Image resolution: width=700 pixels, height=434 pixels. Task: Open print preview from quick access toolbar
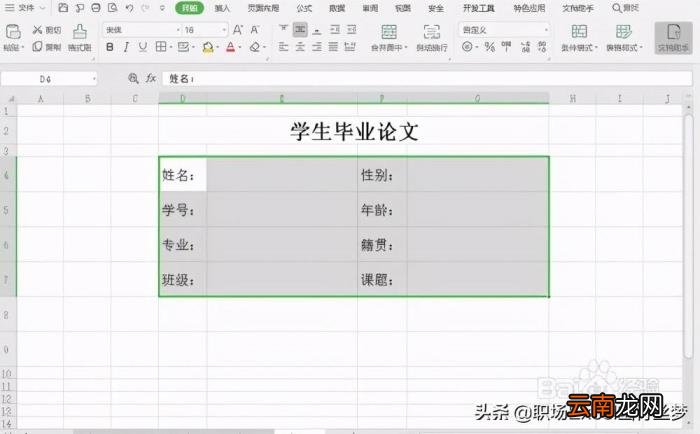click(x=112, y=8)
